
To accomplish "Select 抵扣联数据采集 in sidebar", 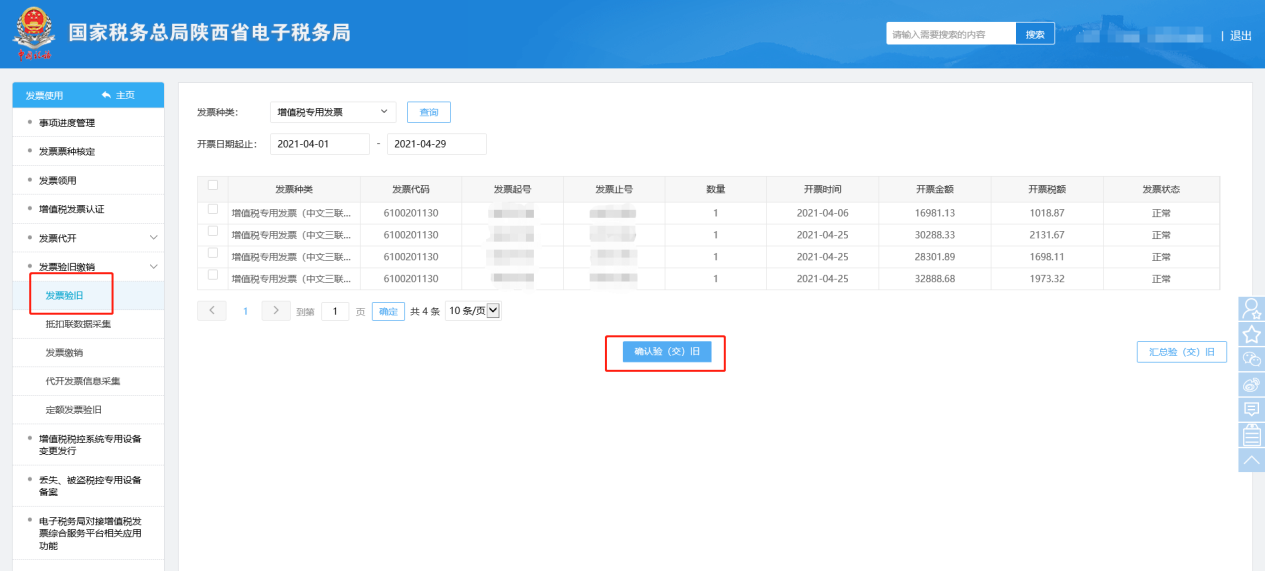I will point(78,325).
